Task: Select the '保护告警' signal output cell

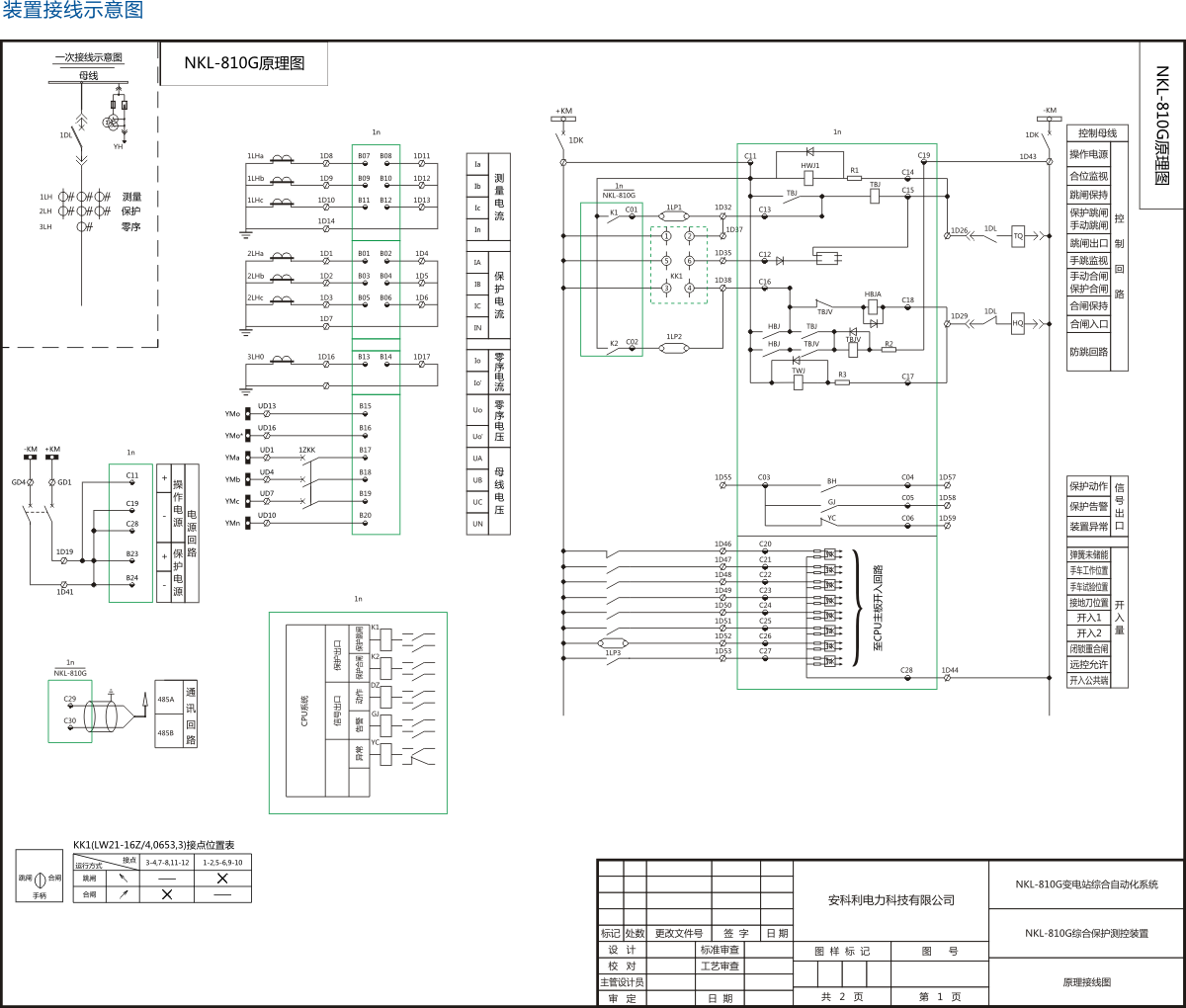Action: click(1089, 506)
